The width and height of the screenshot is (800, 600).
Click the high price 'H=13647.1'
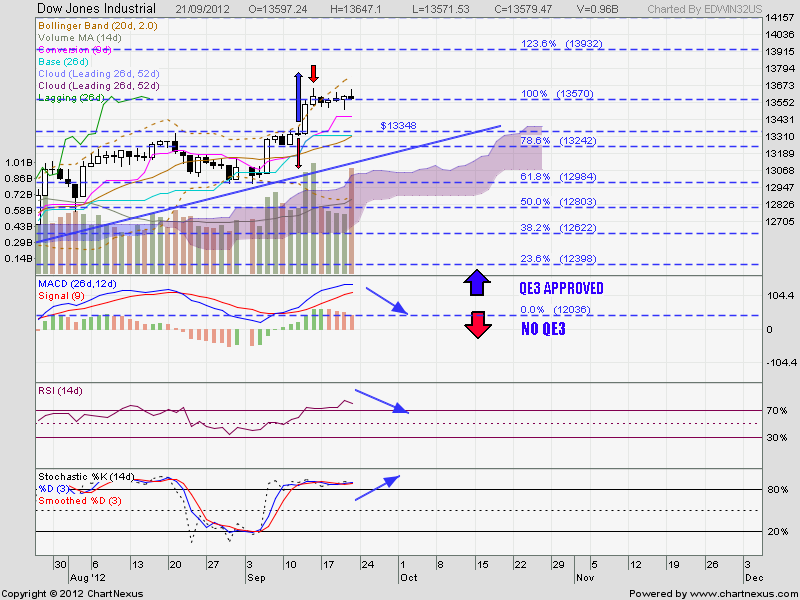click(x=356, y=9)
